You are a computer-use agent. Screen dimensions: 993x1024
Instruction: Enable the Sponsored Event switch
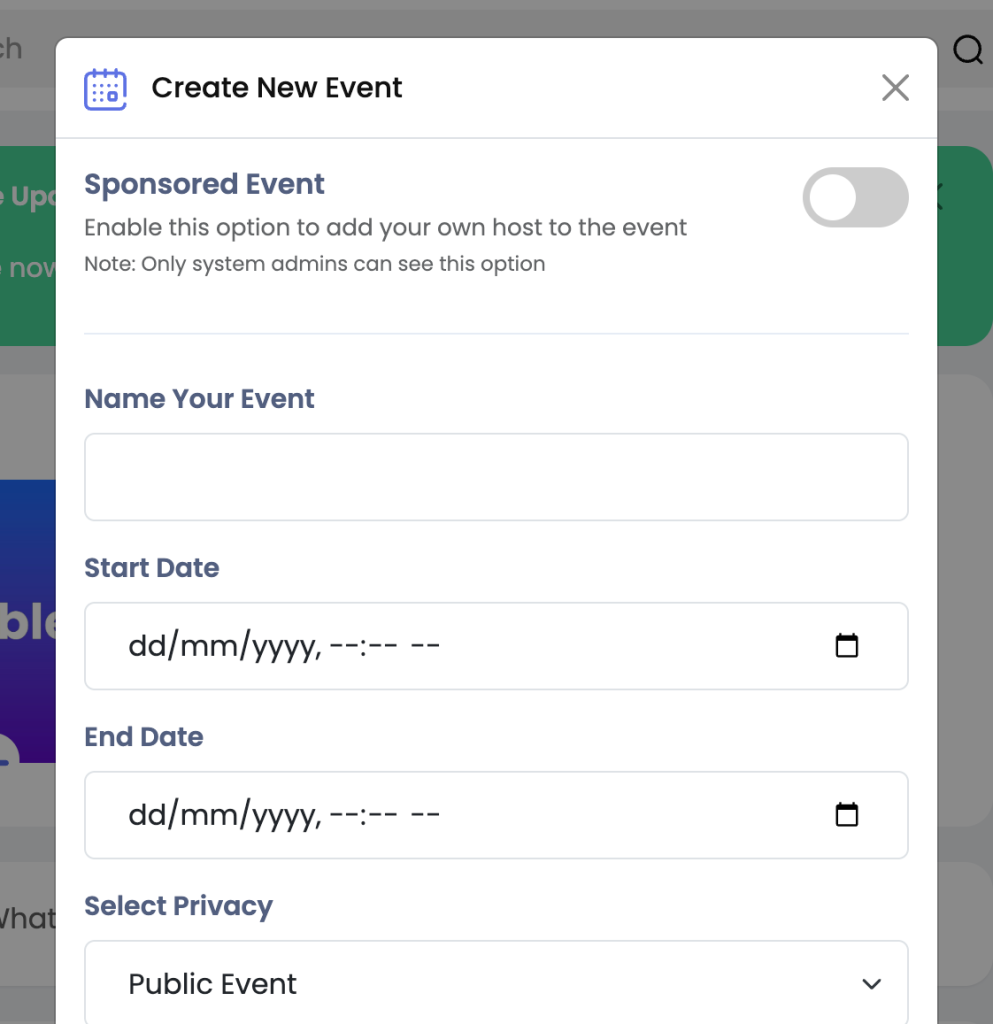point(855,197)
